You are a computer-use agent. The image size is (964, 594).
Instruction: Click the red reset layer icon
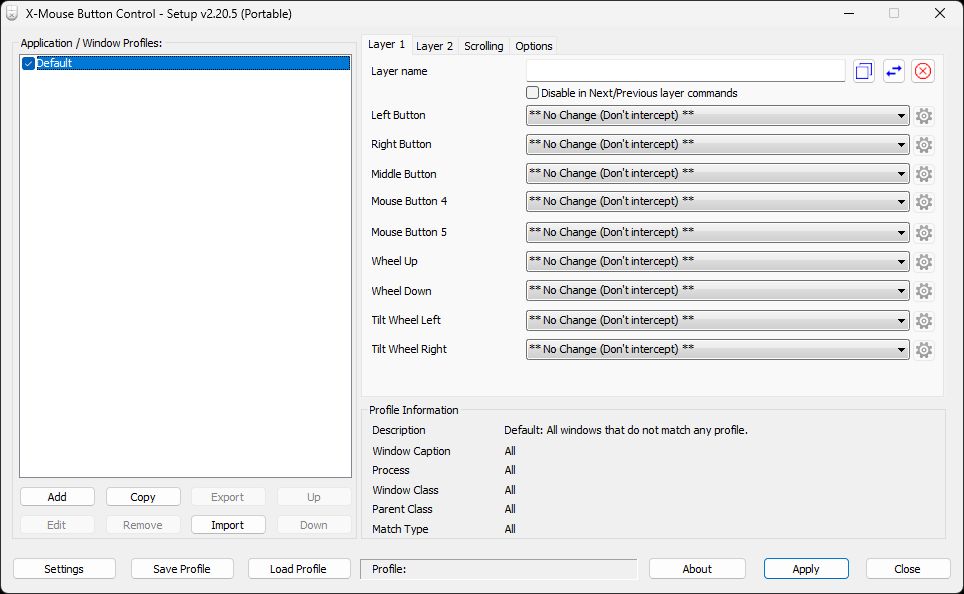pyautogui.click(x=923, y=71)
